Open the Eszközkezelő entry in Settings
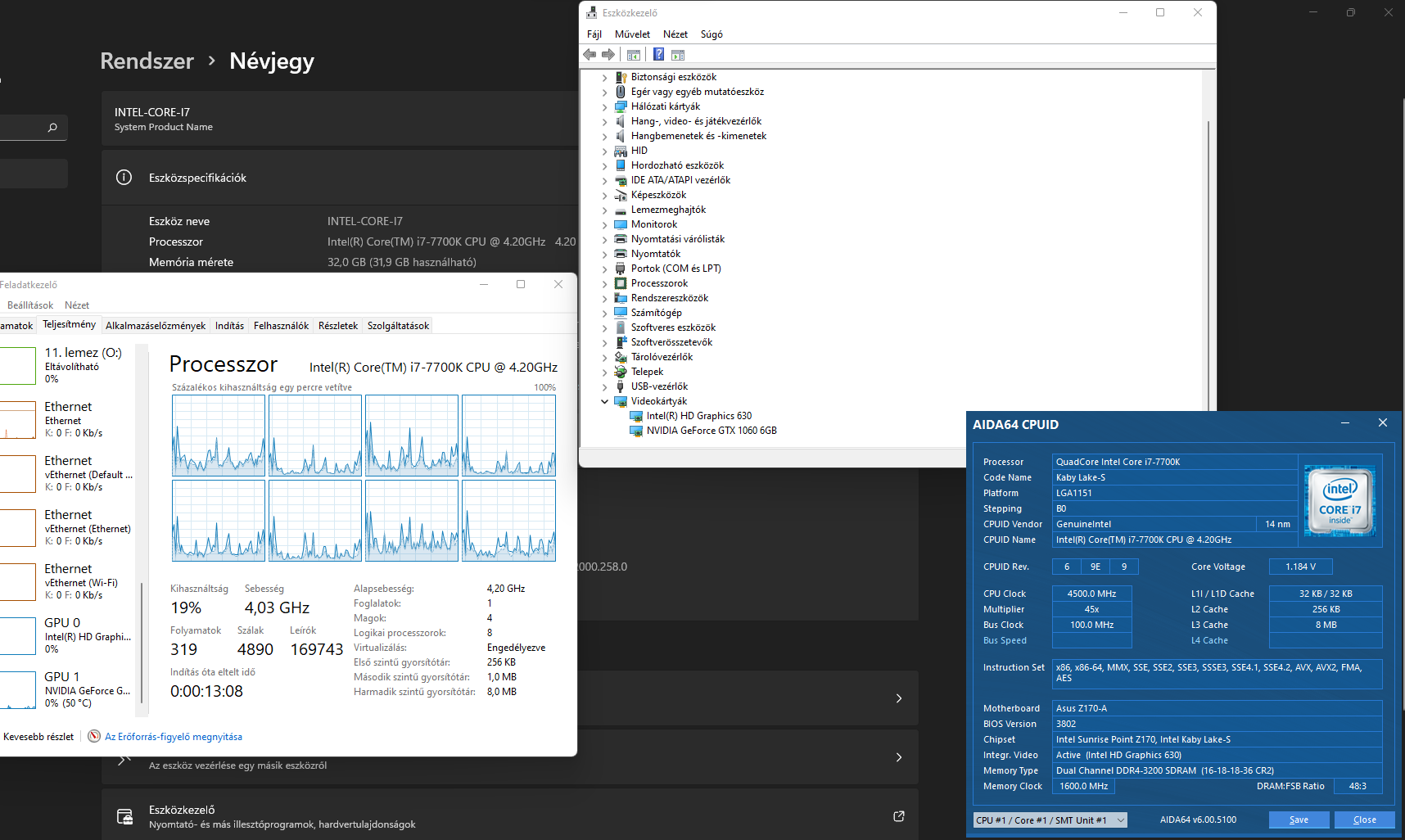The image size is (1405, 840). coord(509,816)
